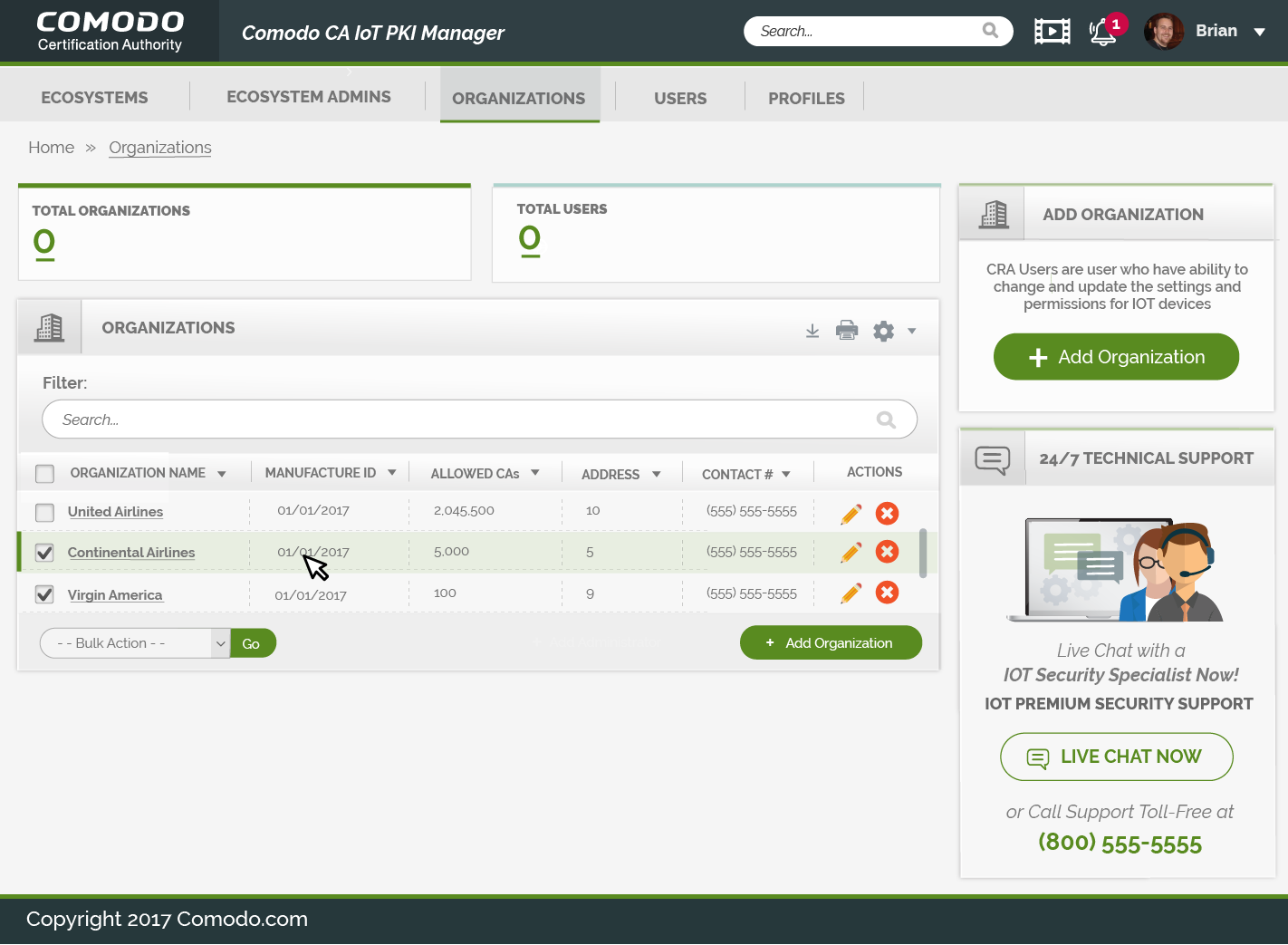This screenshot has width=1288, height=945.
Task: Edit Continental Airlines with pencil icon
Action: click(851, 553)
